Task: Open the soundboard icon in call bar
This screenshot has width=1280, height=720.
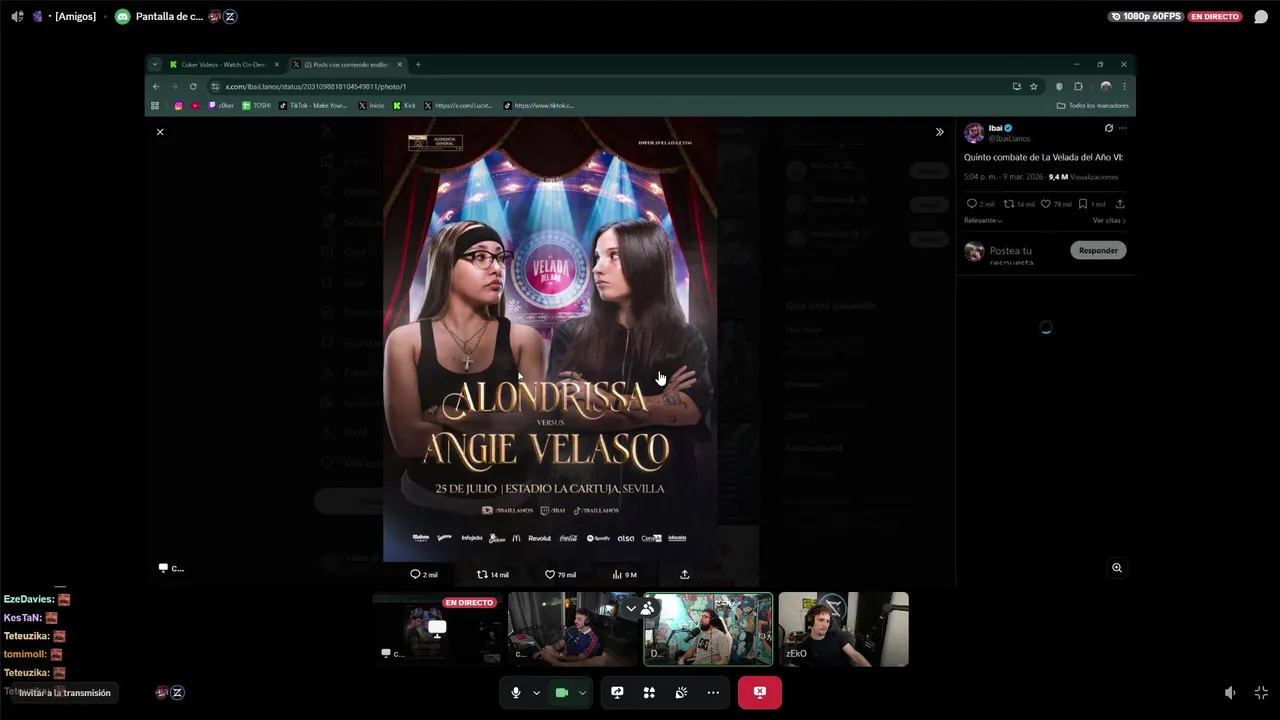Action: [x=681, y=692]
